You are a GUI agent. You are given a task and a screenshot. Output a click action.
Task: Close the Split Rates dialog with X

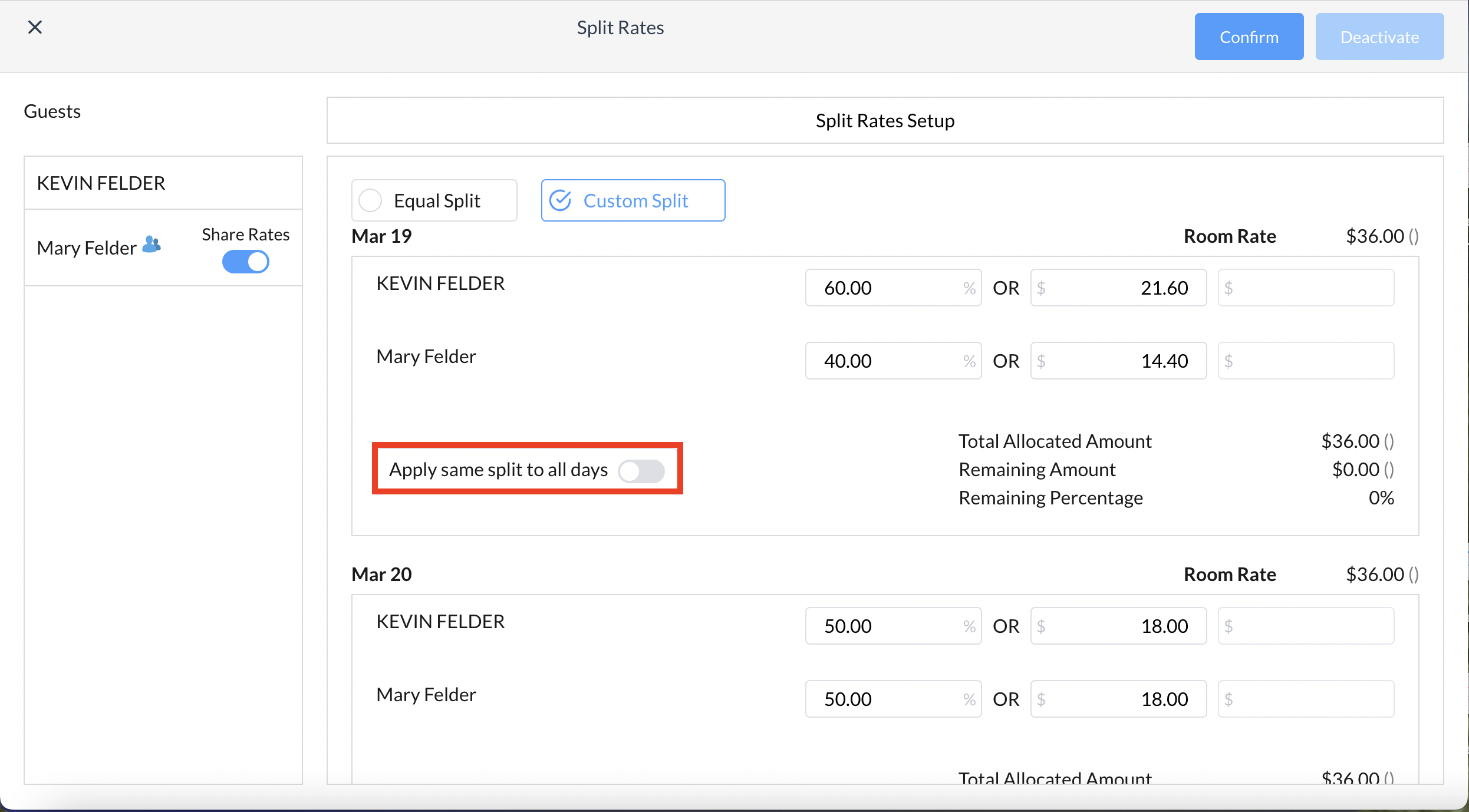35,27
